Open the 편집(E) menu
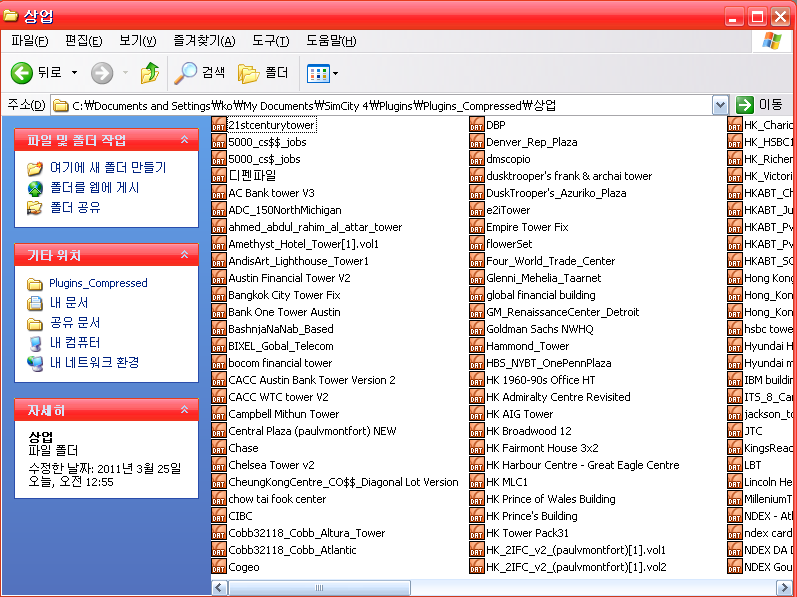Screen dimensions: 797x597 tap(83, 41)
